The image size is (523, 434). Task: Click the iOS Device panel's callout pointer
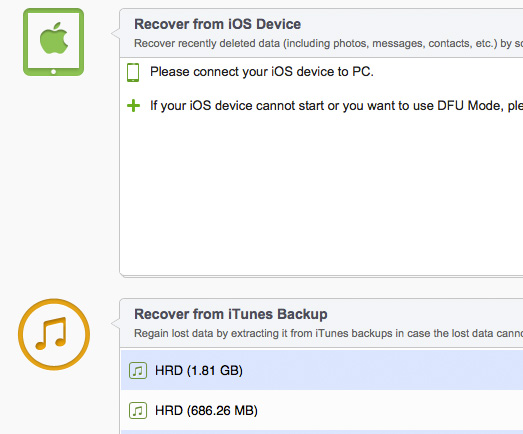(115, 33)
